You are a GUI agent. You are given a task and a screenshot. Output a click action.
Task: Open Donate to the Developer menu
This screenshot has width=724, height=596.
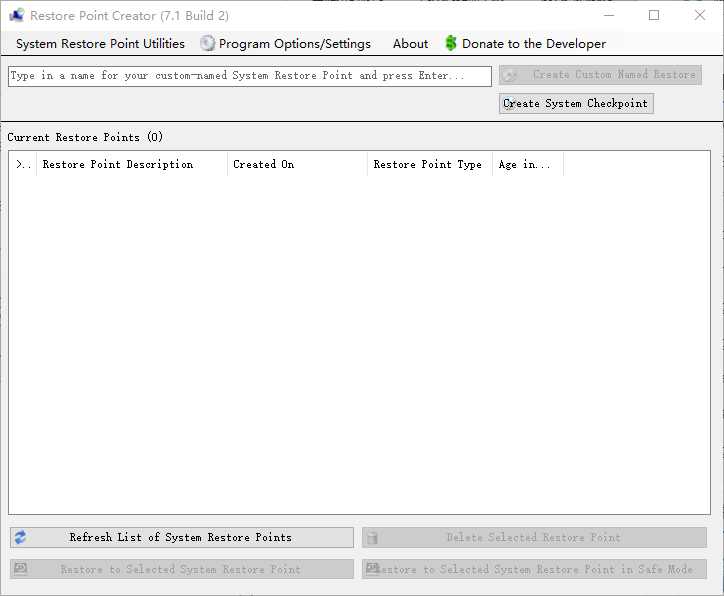pyautogui.click(x=526, y=44)
